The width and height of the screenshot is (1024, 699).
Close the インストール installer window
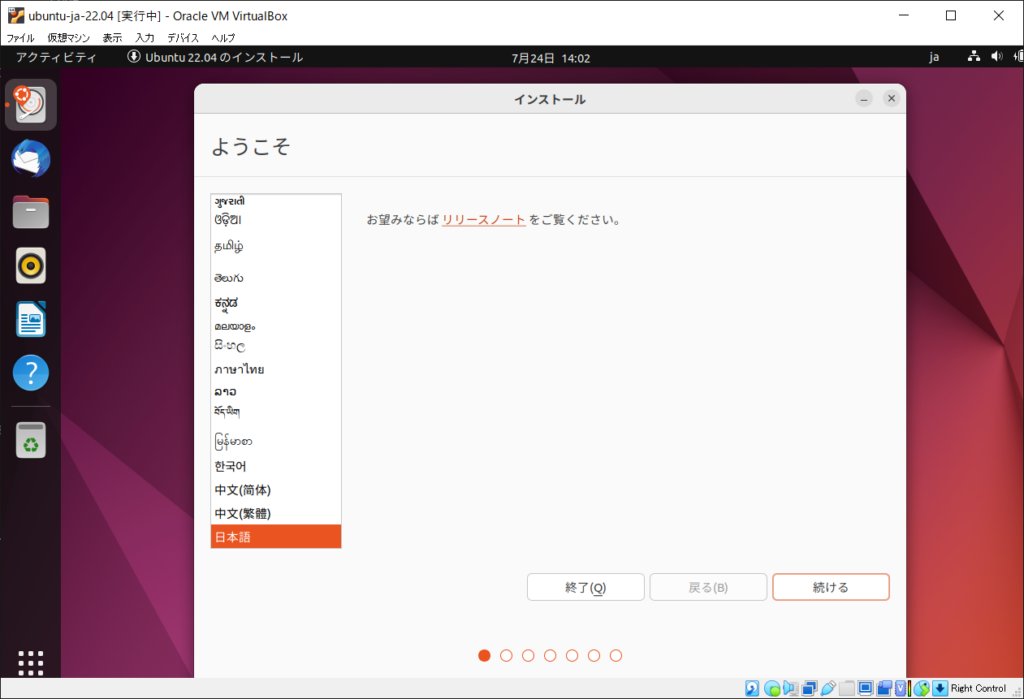[x=891, y=99]
